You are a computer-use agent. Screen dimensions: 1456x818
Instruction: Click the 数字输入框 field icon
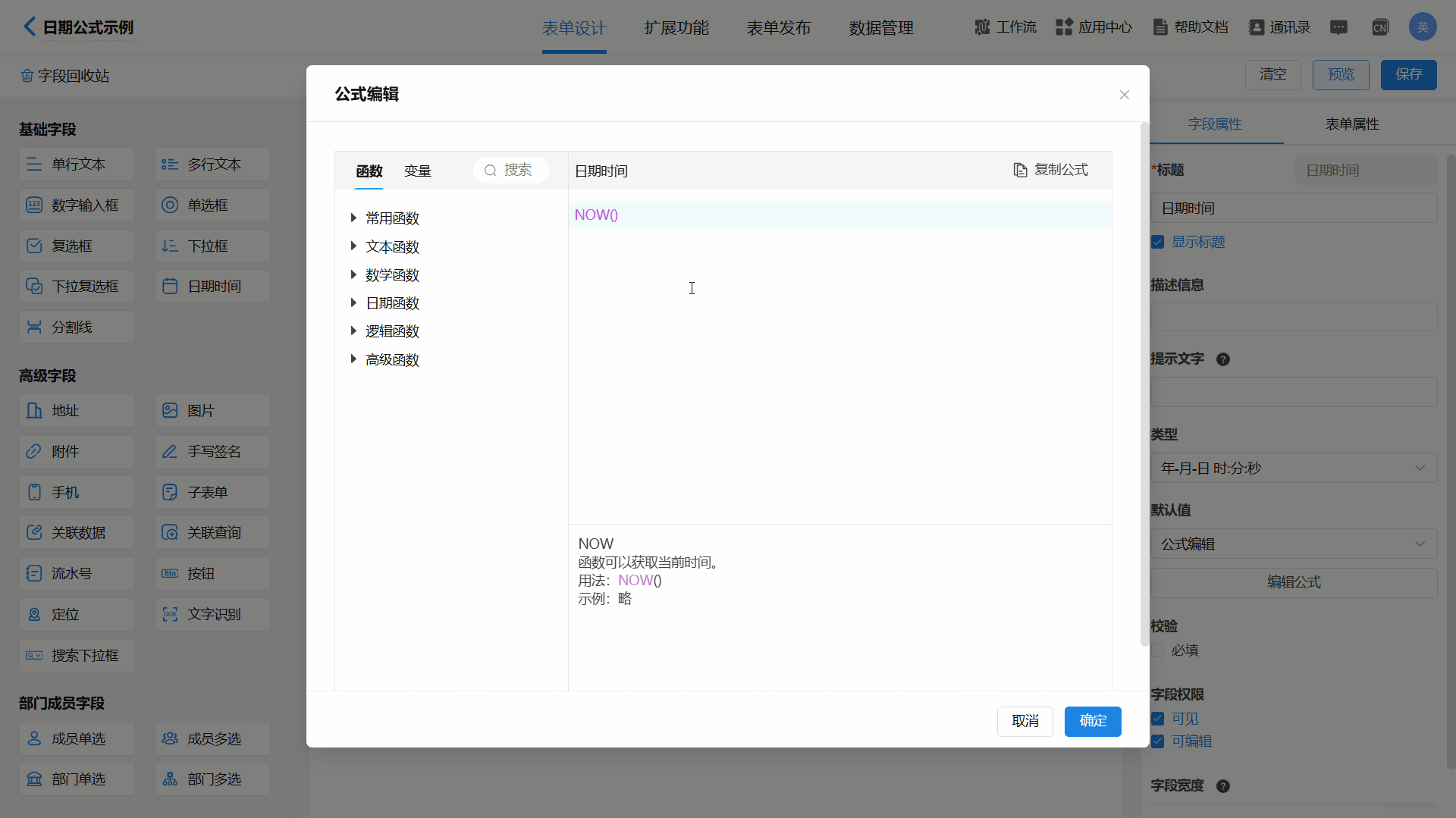(34, 205)
